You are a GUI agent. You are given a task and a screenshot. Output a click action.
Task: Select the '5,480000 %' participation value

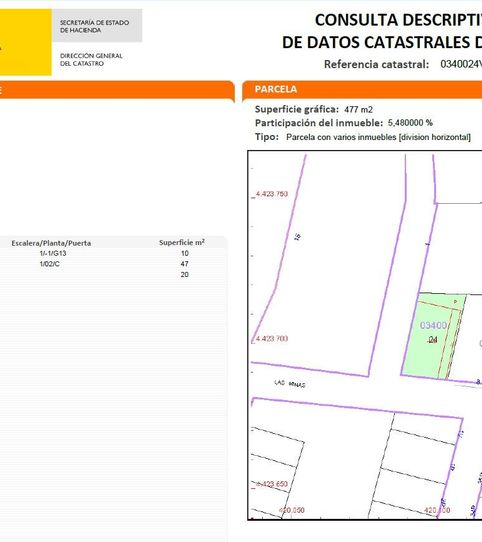pyautogui.click(x=410, y=123)
